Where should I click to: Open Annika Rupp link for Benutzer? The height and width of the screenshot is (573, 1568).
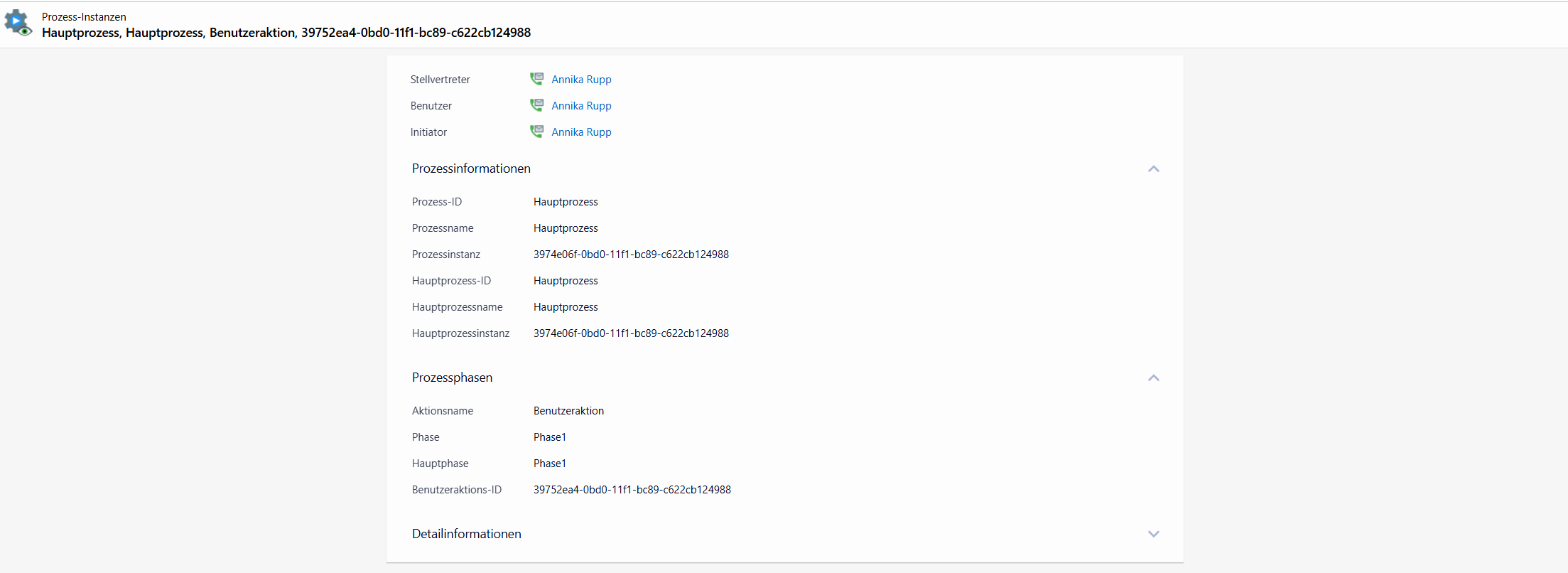[581, 106]
